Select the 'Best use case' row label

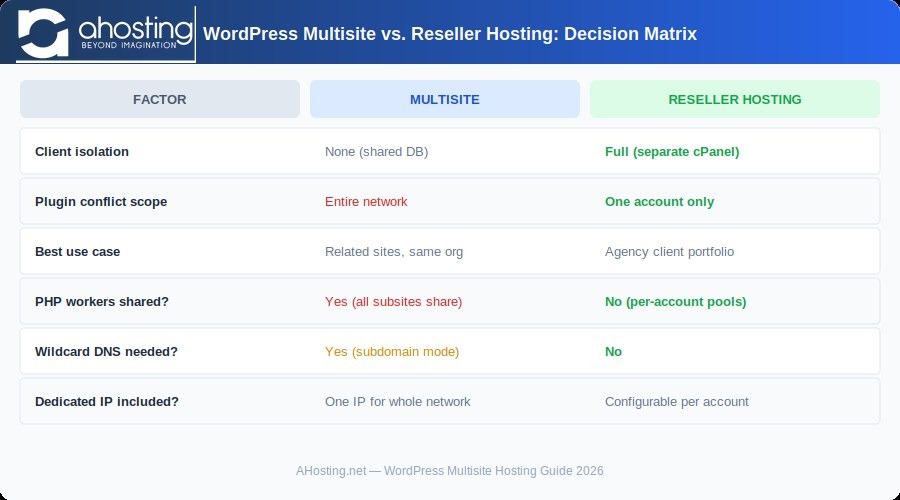tap(77, 251)
